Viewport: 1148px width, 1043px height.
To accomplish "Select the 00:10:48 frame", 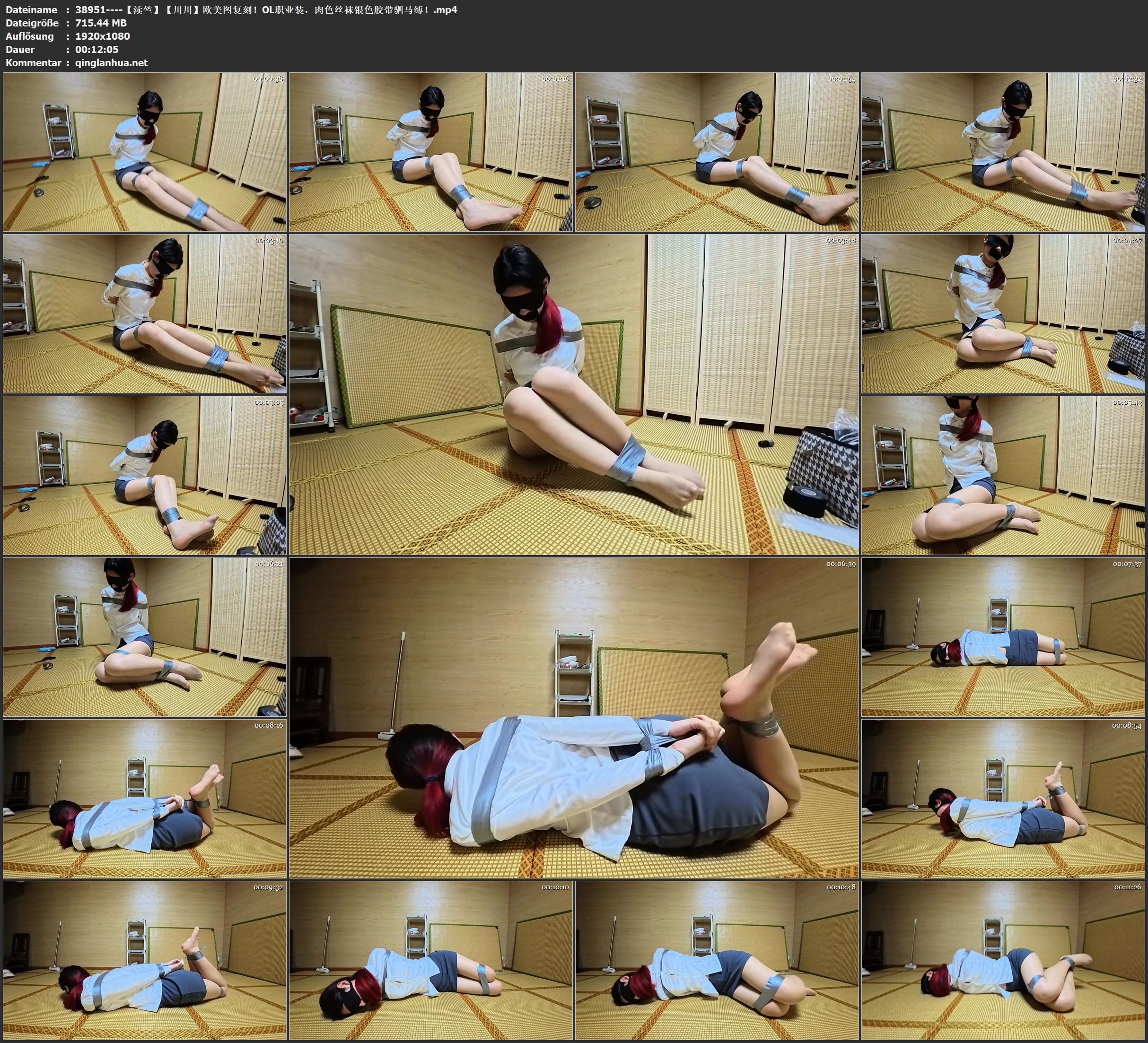I will [717, 960].
